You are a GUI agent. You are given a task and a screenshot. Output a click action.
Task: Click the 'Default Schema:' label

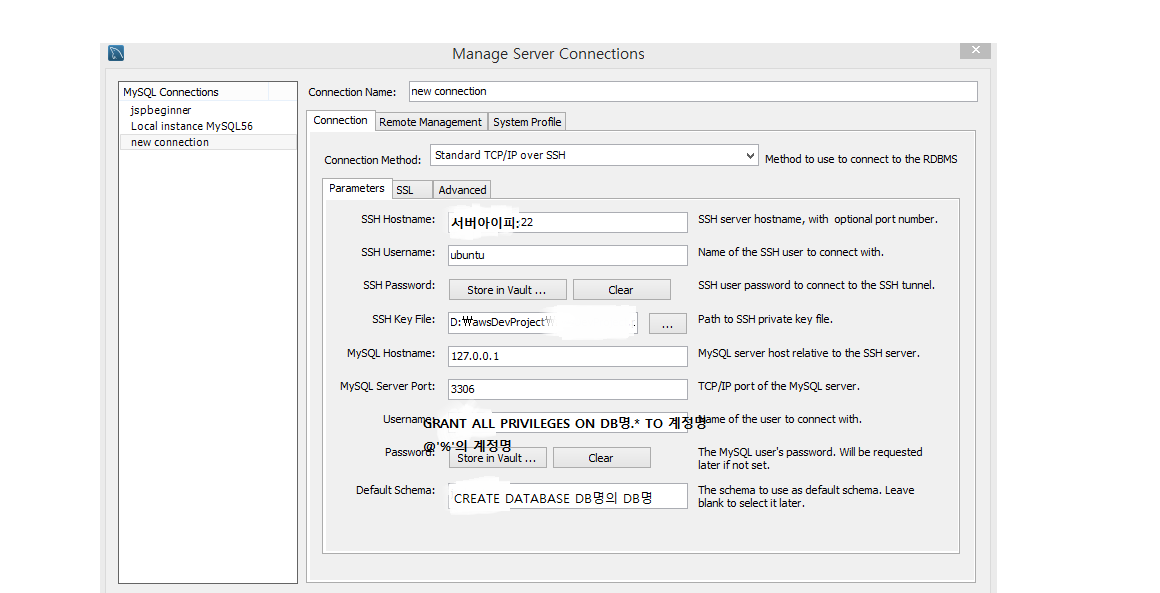[x=395, y=490]
